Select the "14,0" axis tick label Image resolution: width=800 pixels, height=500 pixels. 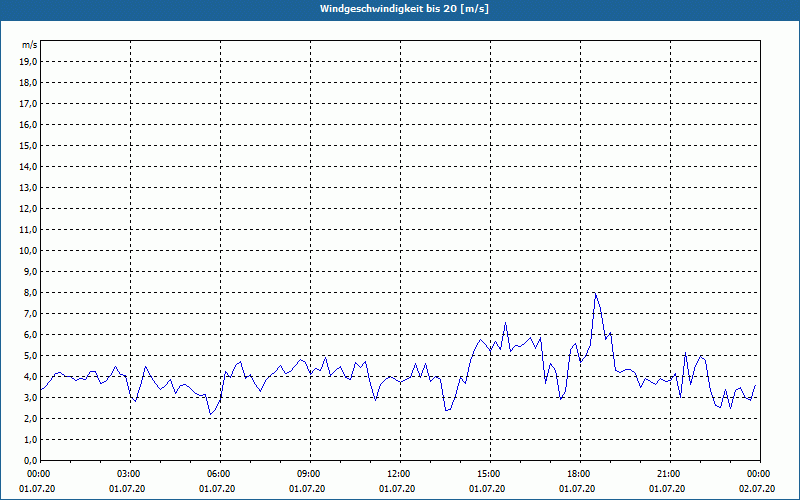(28, 166)
